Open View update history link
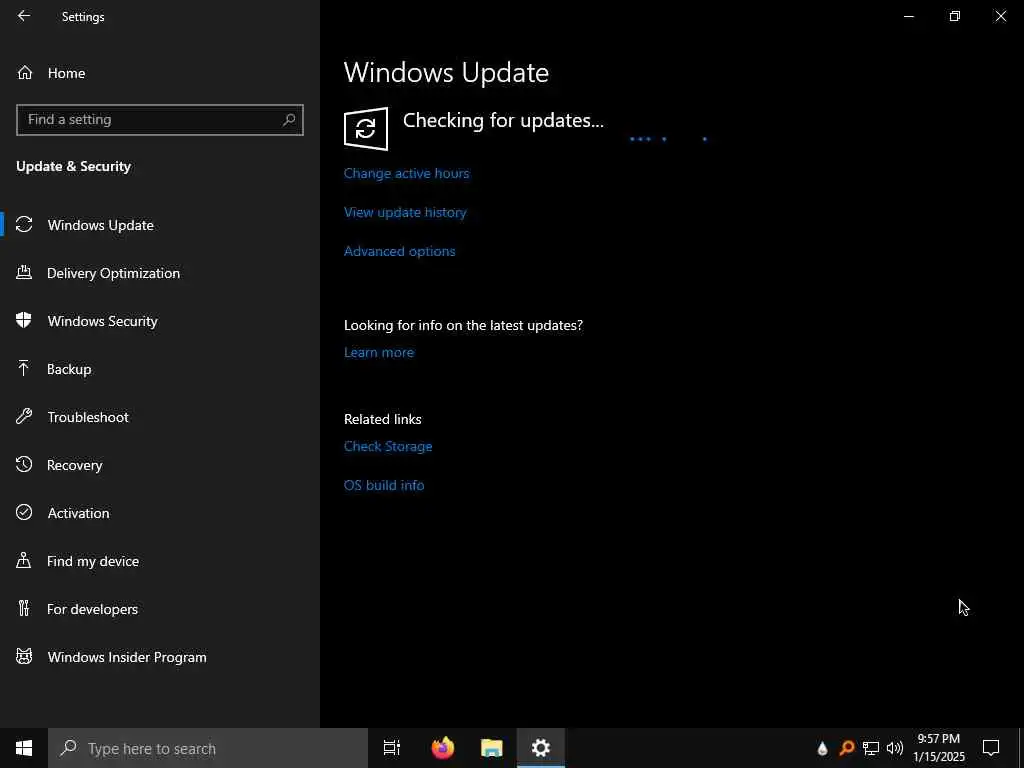 click(x=405, y=212)
